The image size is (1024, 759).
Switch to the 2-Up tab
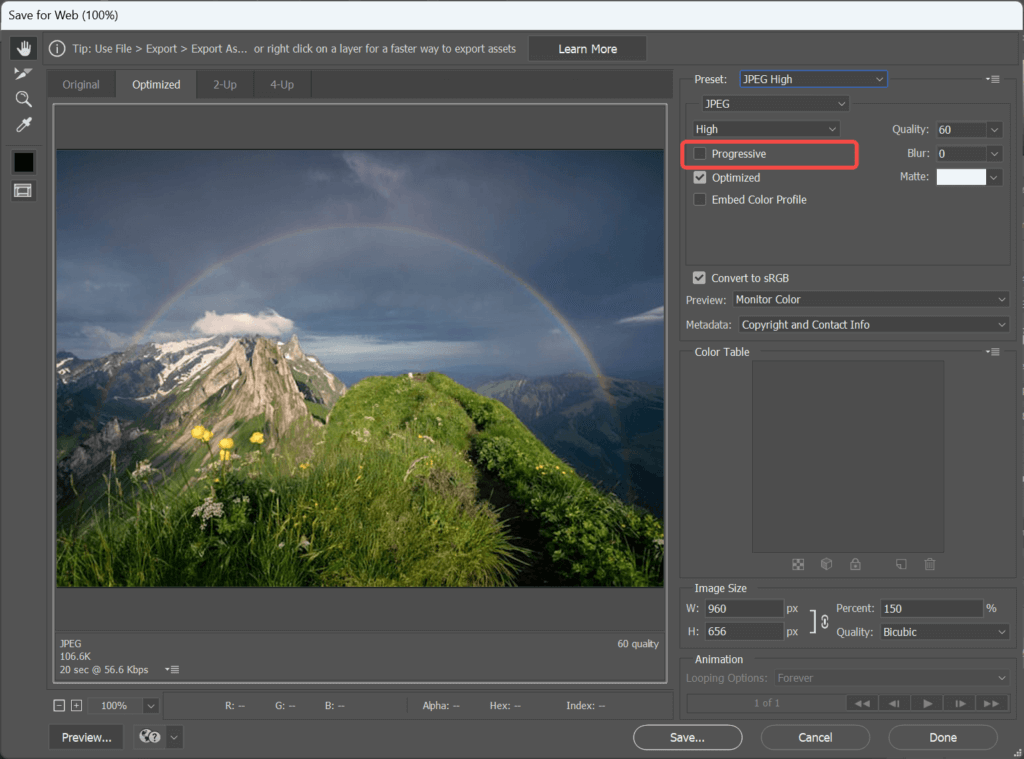[225, 85]
